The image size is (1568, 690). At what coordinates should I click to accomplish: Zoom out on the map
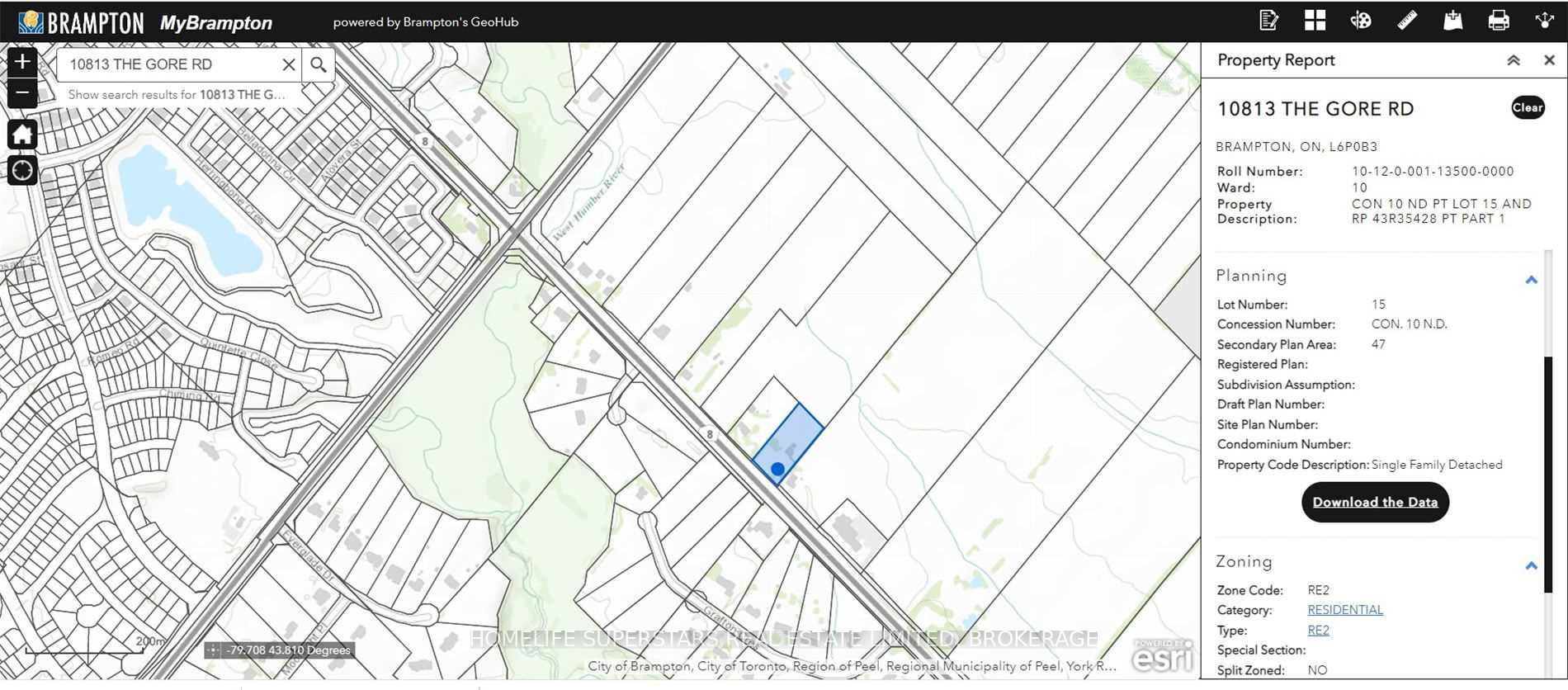(x=22, y=92)
